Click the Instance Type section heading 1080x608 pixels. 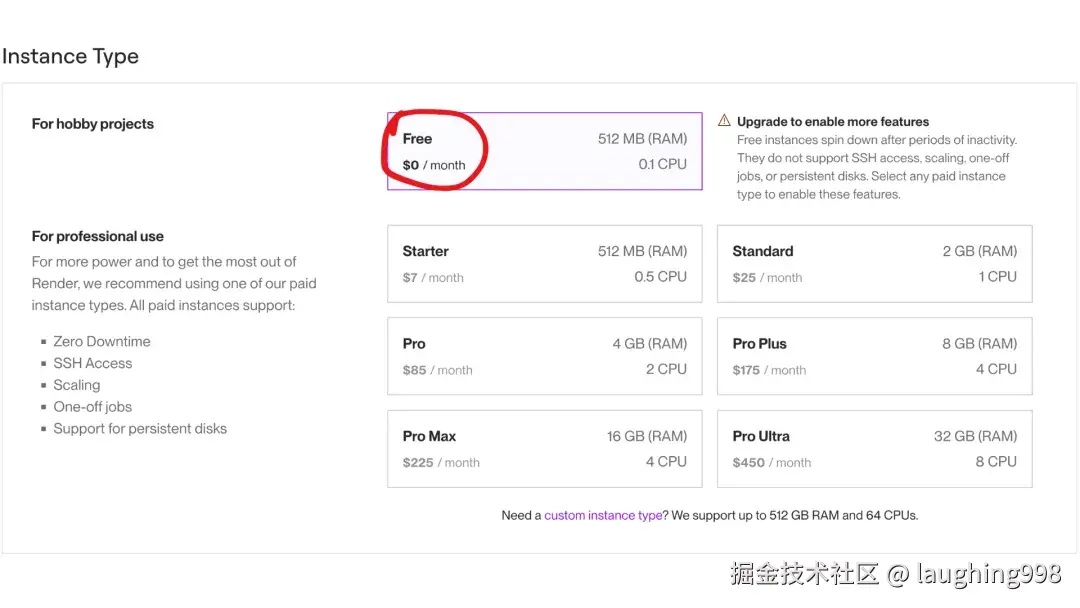click(70, 57)
